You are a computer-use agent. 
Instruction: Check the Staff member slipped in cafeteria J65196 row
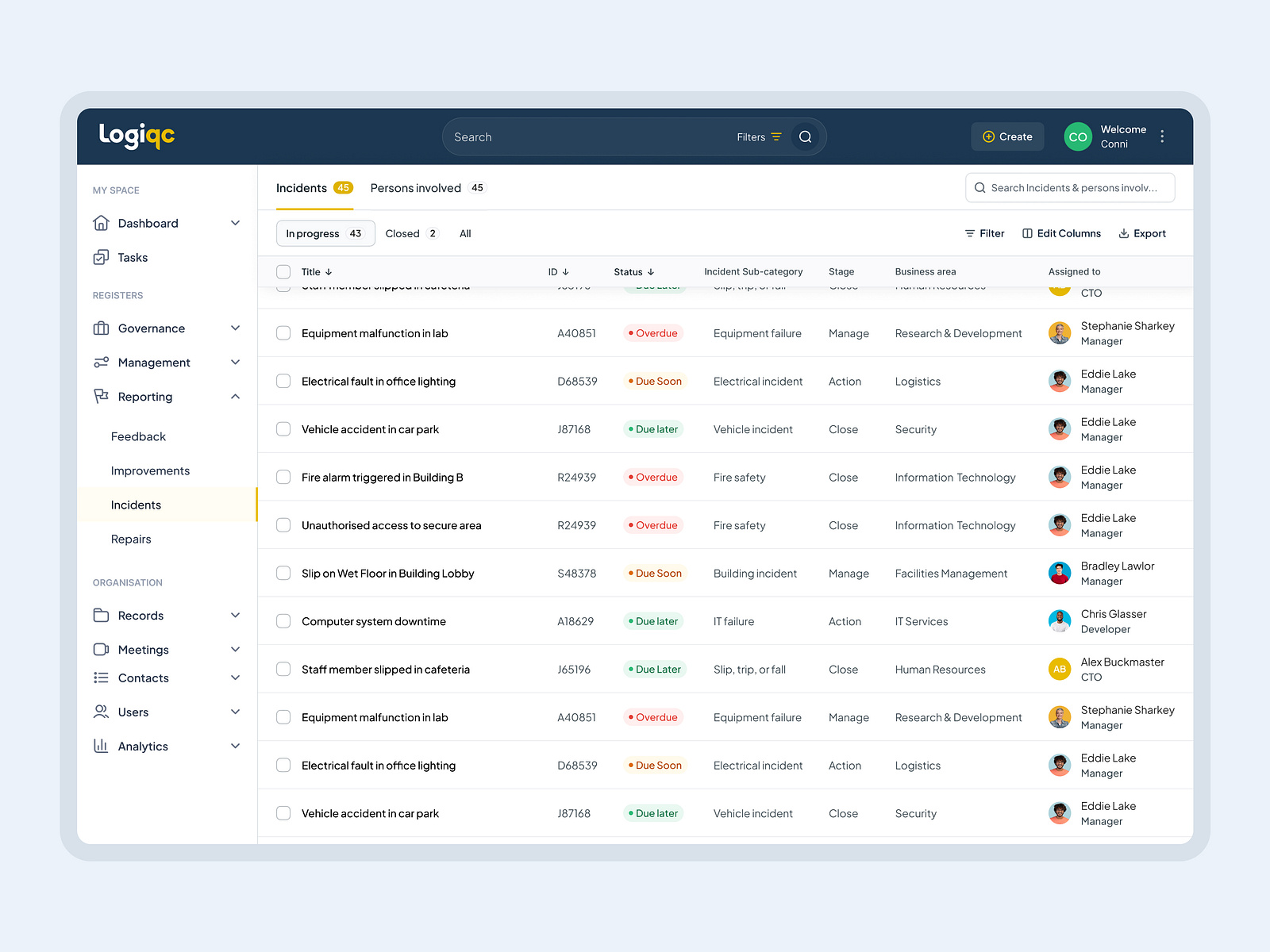tap(283, 669)
